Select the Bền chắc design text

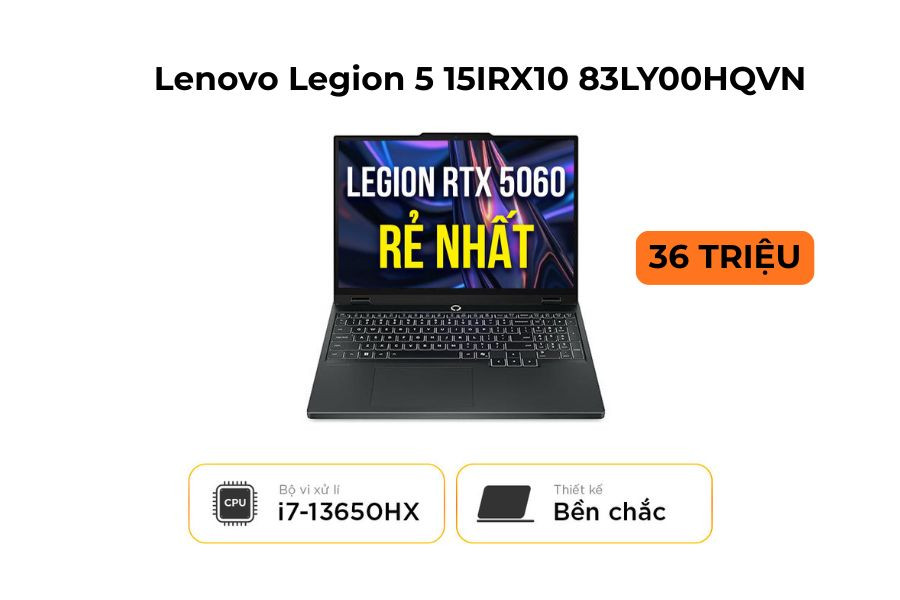click(610, 512)
